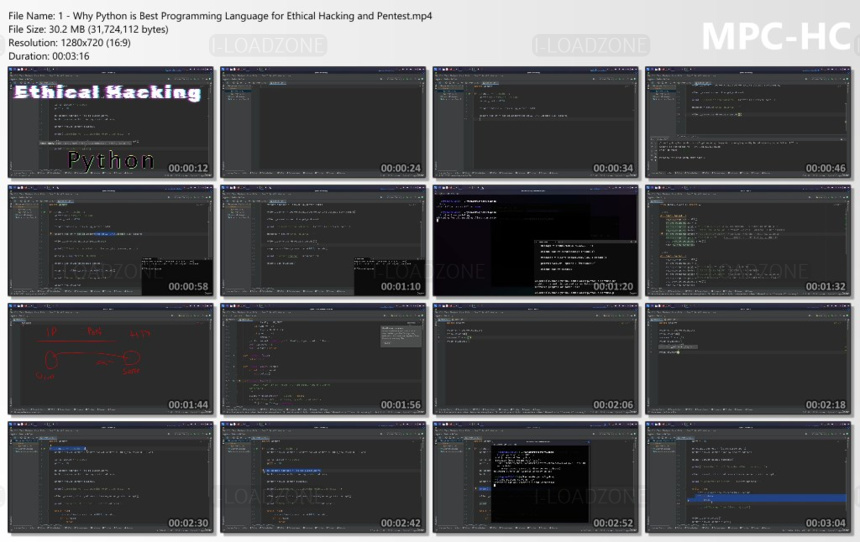Open the thumbnail at timestamp 00:01:32
Image resolution: width=860 pixels, height=542 pixels.
(x=748, y=241)
